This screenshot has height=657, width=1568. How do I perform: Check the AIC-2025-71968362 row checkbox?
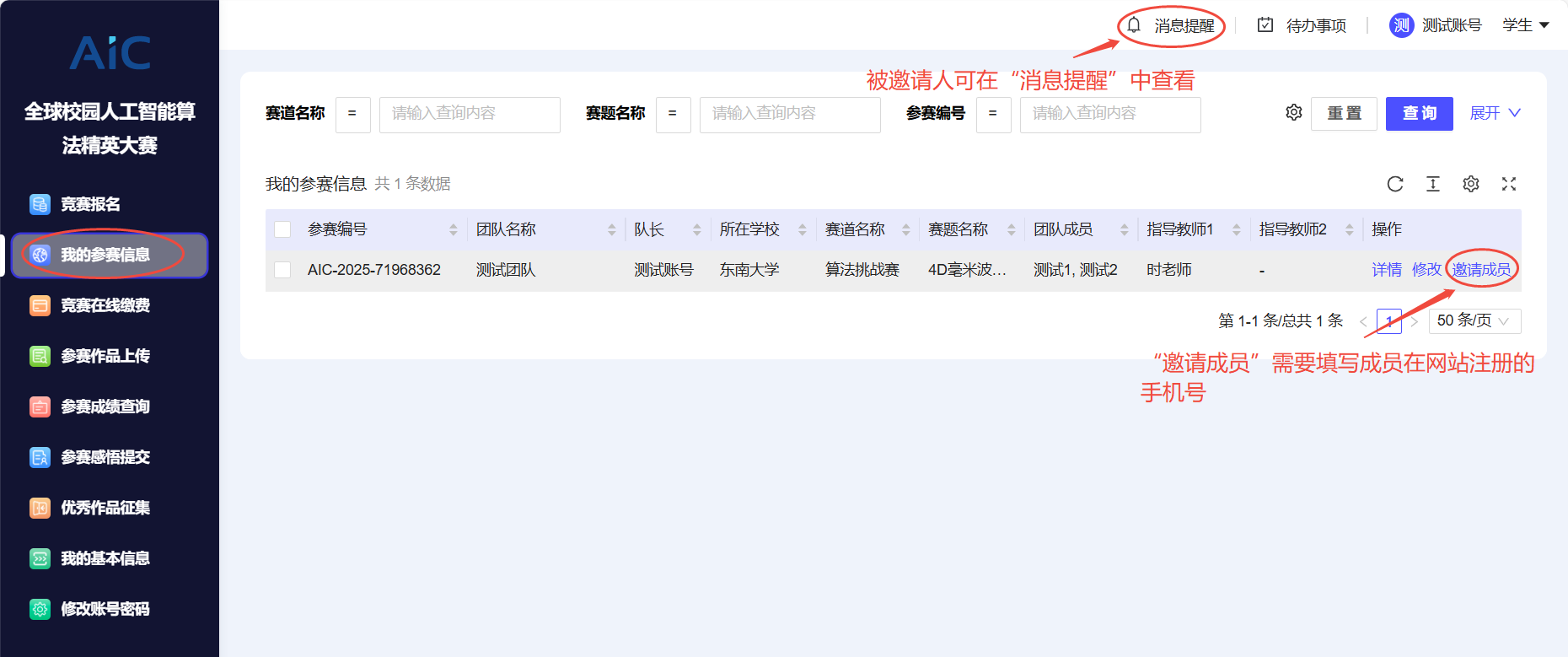(x=283, y=270)
